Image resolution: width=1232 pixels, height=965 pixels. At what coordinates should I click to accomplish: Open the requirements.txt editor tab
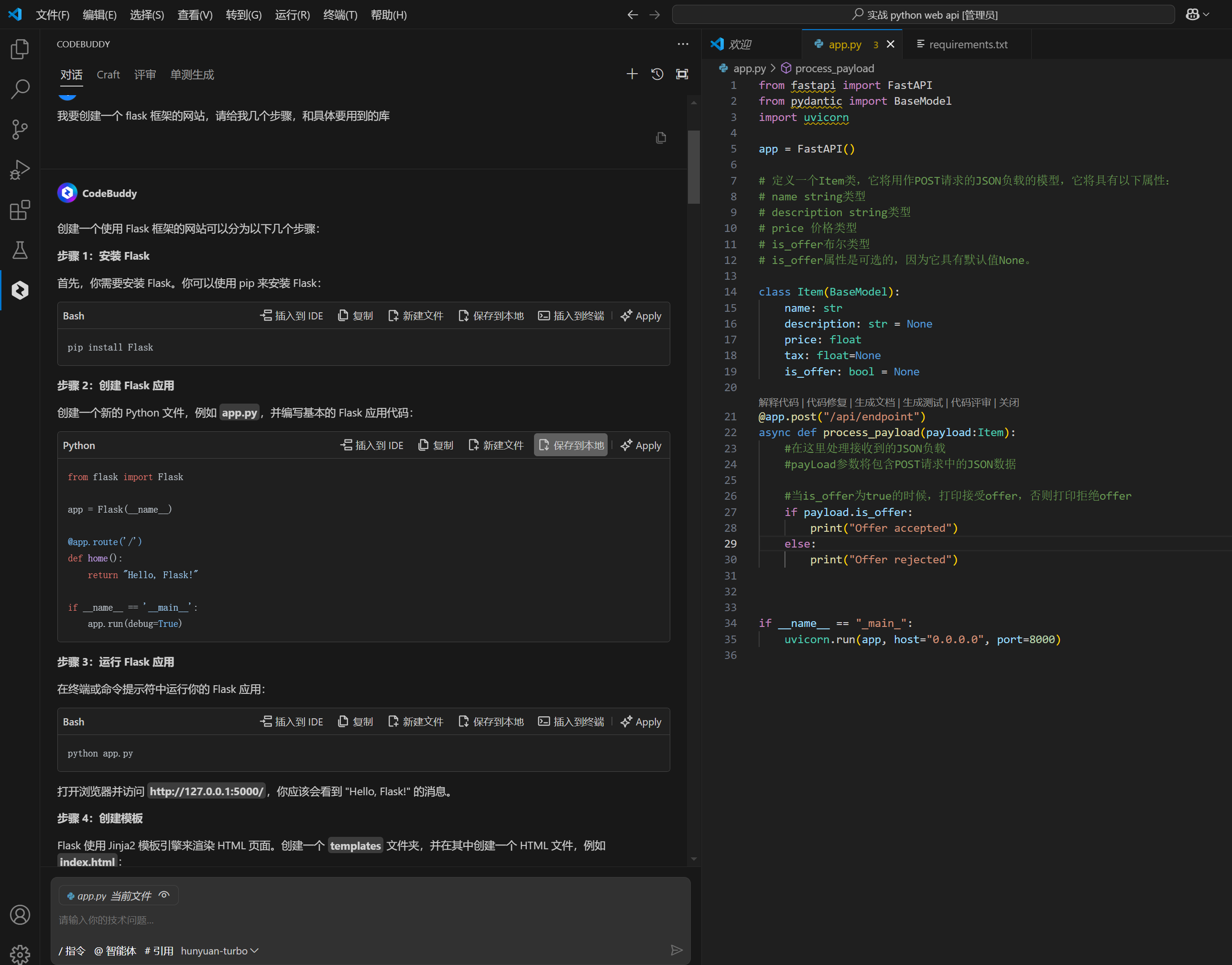(967, 44)
